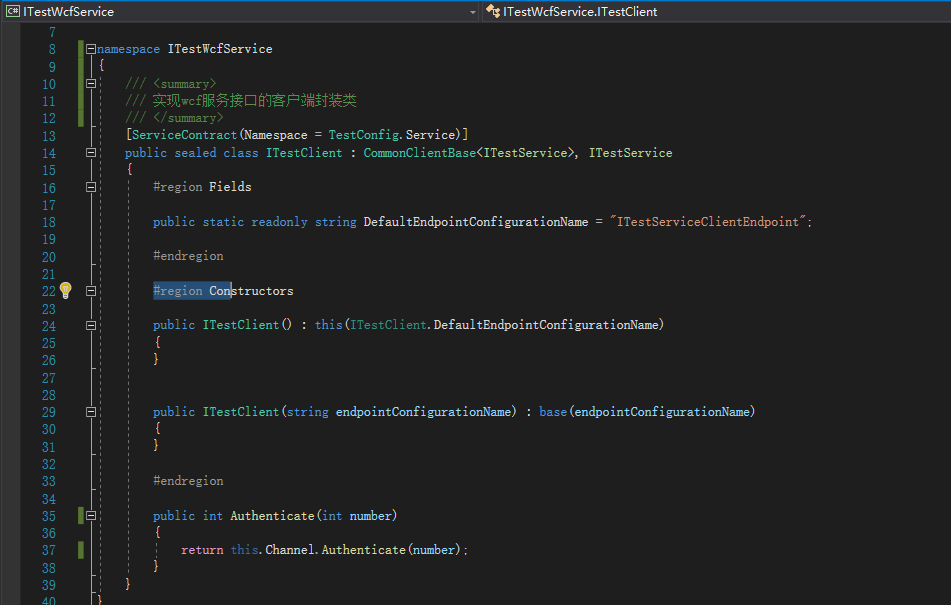Viewport: 951px width, 605px height.
Task: Collapse the ITestClient string constructor
Action: tap(91, 412)
